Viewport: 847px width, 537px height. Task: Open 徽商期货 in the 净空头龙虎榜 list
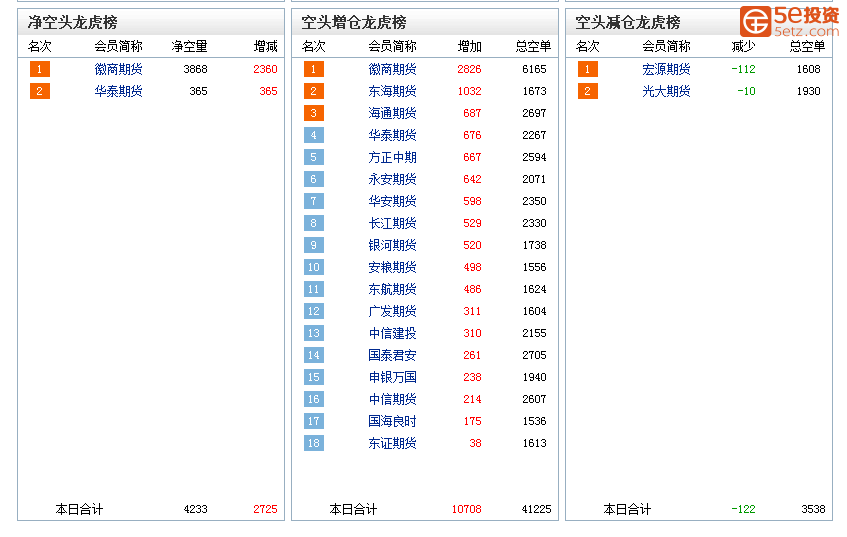[118, 69]
